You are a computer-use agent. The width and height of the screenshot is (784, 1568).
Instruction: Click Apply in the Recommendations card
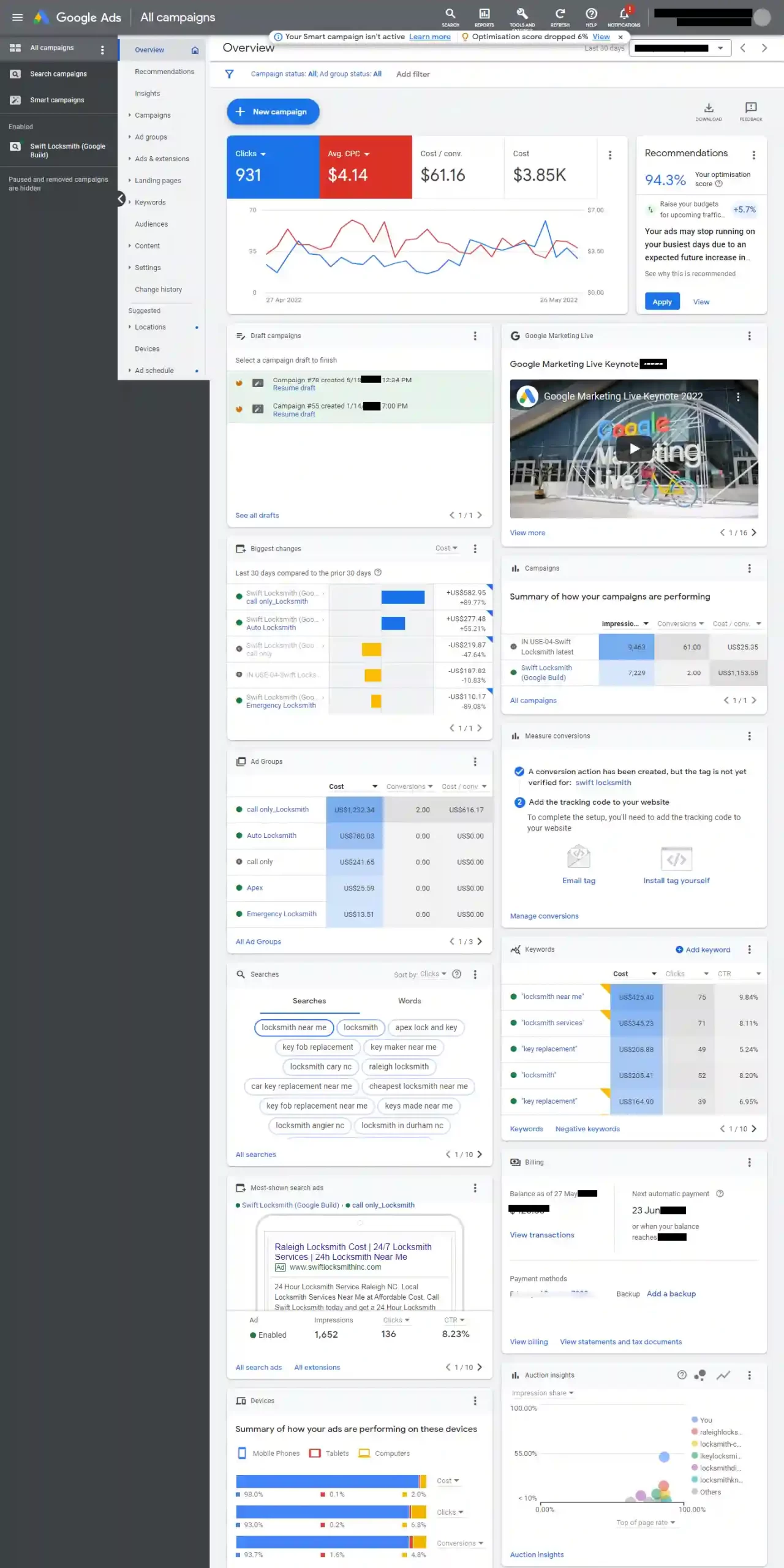click(x=662, y=302)
